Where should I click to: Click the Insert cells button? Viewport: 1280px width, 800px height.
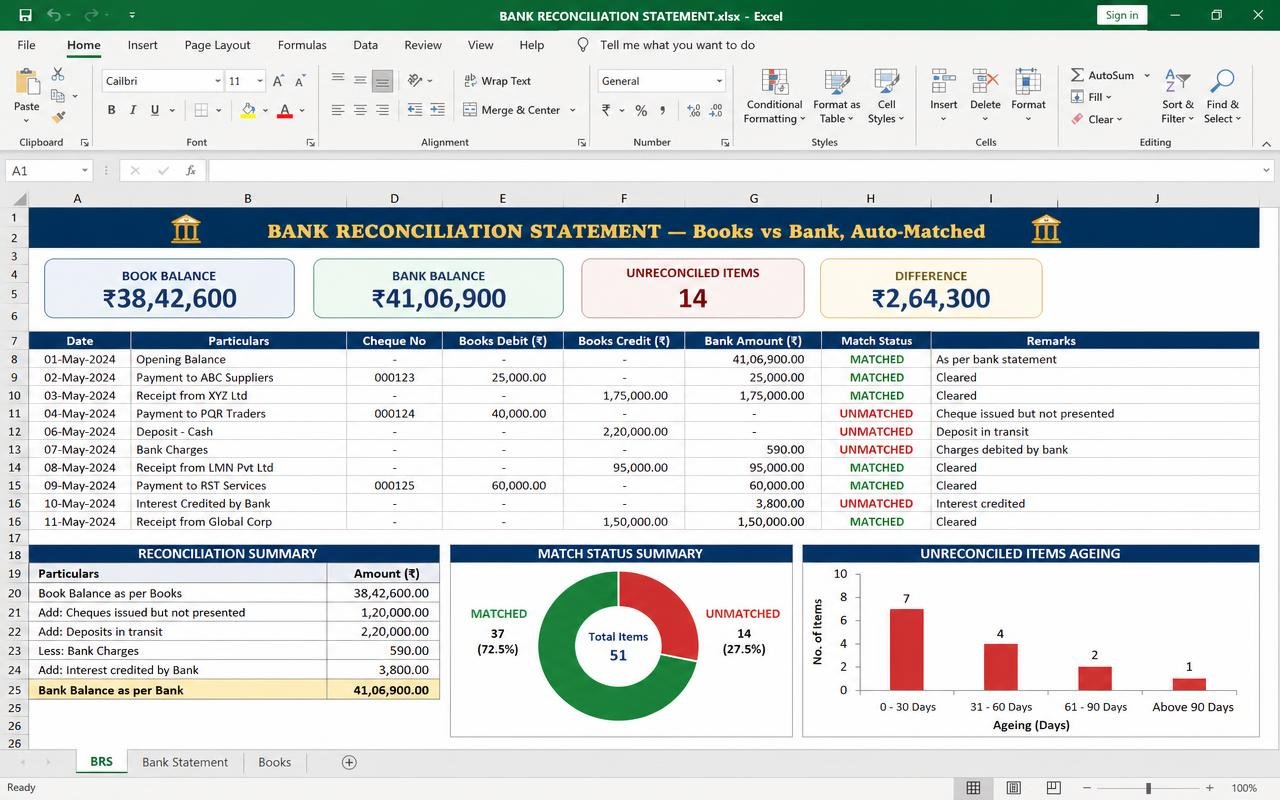pos(943,96)
